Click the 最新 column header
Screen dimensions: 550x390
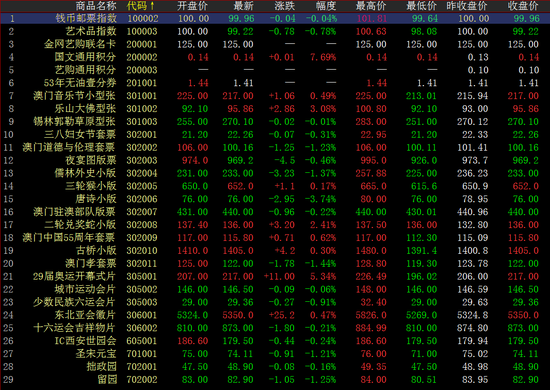243,6
